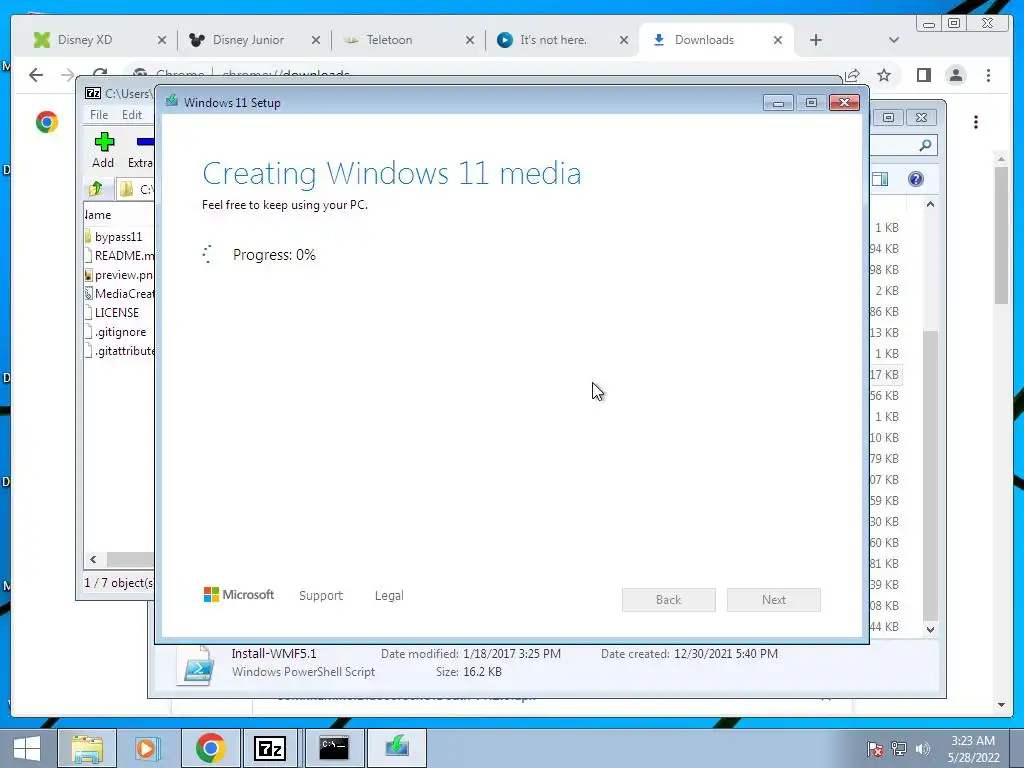This screenshot has width=1024, height=768.
Task: Select the preview.png file in 7-Zip
Action: coord(119,275)
